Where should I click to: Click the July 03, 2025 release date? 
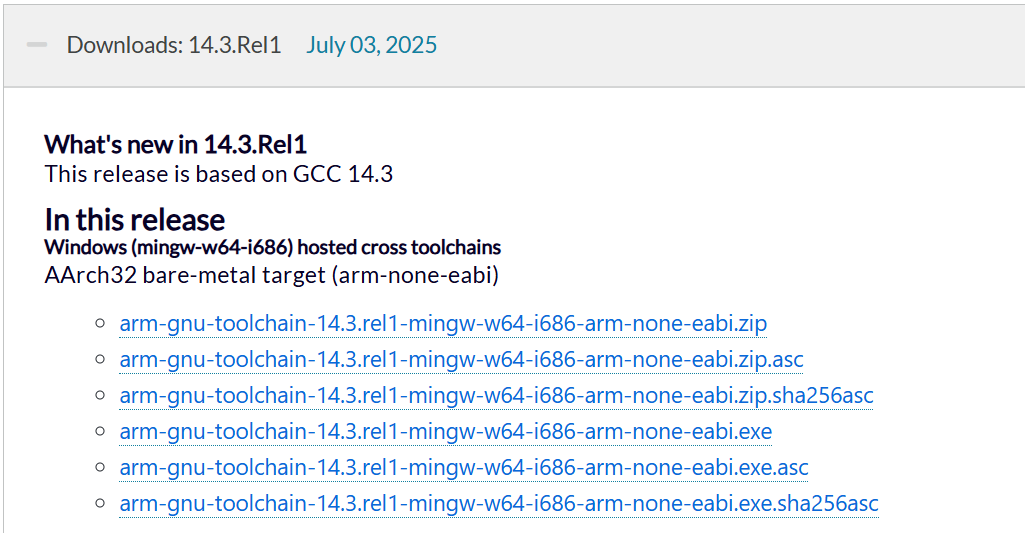click(x=371, y=45)
